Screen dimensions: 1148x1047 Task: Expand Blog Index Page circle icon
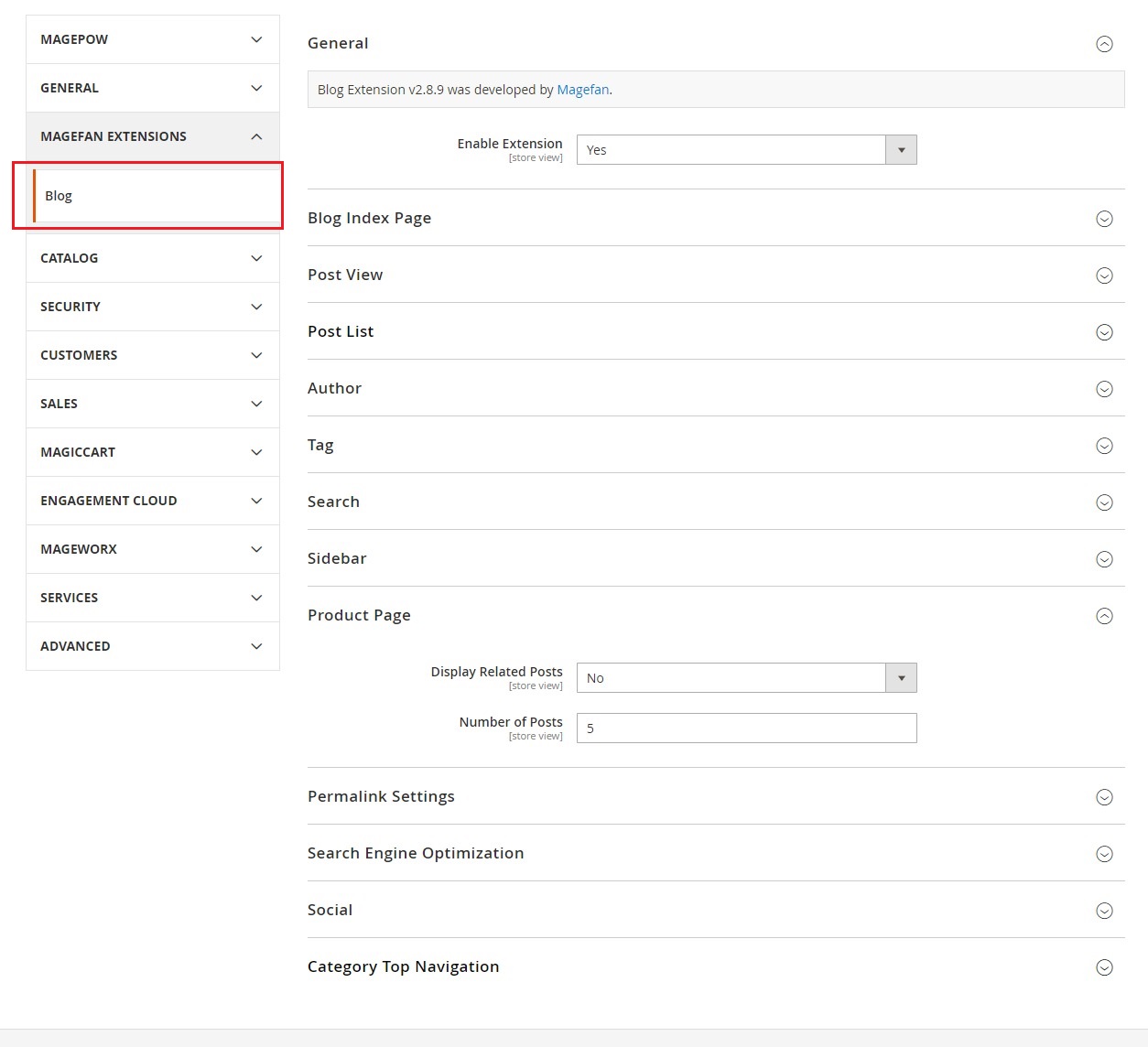[x=1104, y=219]
